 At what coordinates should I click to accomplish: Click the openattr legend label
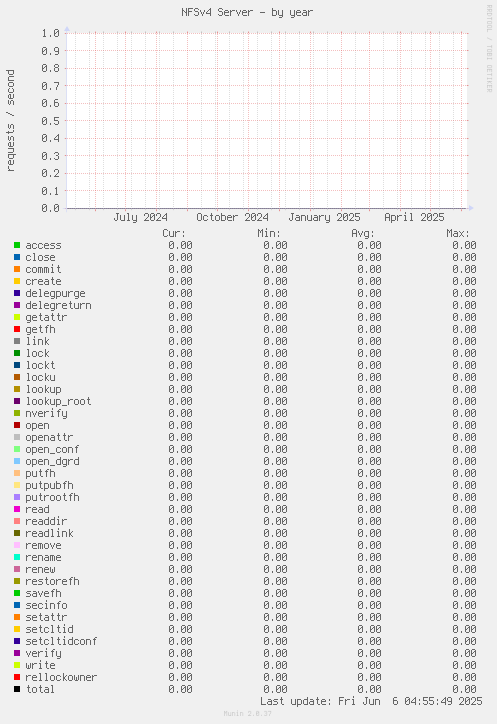coord(49,437)
